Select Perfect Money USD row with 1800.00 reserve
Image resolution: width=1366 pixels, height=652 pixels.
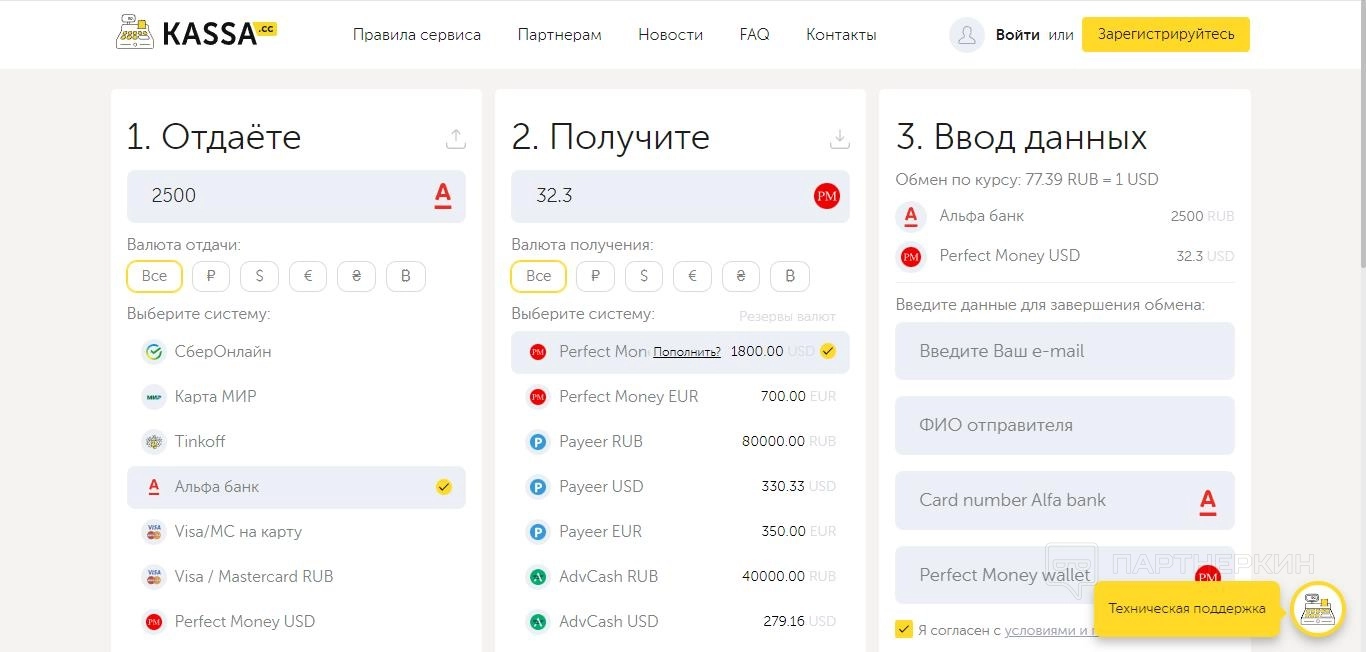(x=680, y=352)
